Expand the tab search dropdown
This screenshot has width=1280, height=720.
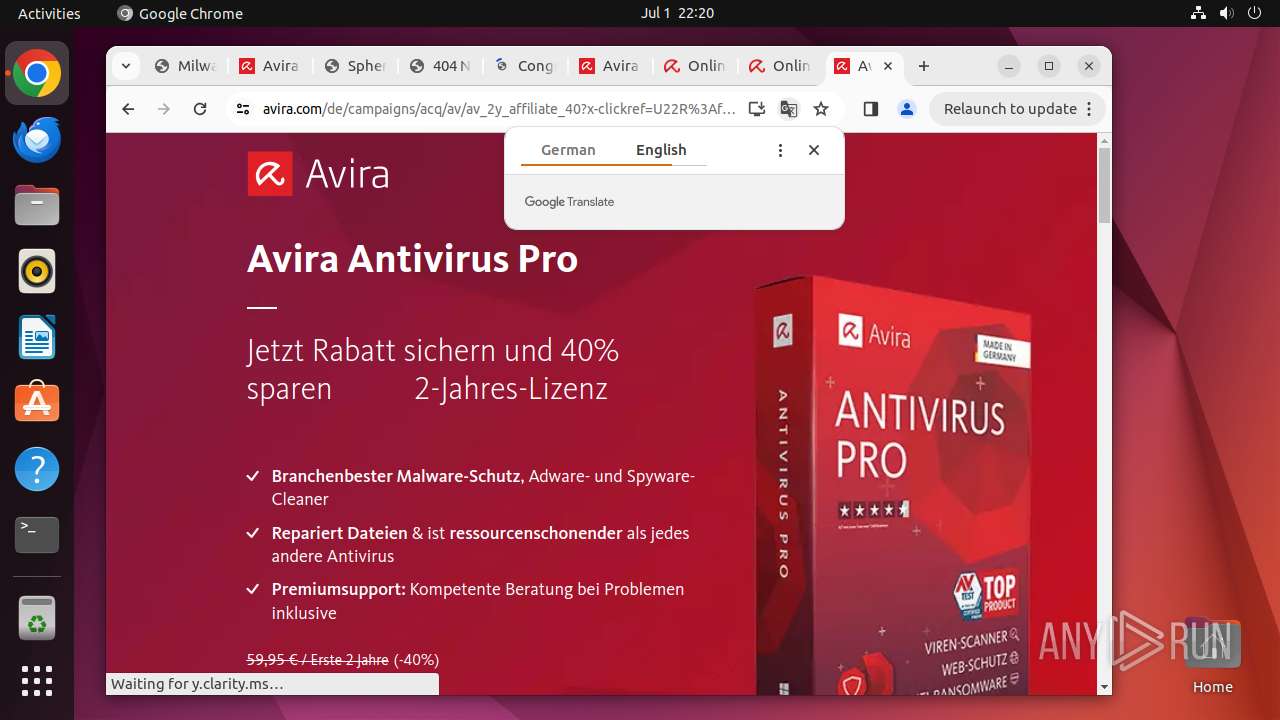pyautogui.click(x=125, y=66)
